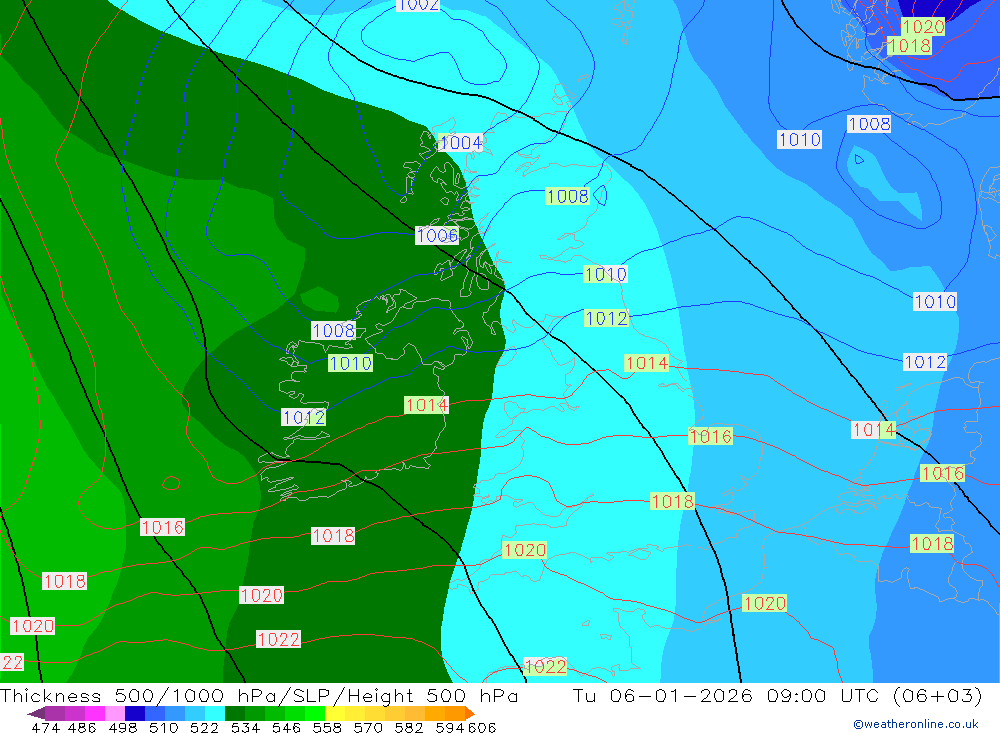Click the legend value 546

[x=286, y=727]
